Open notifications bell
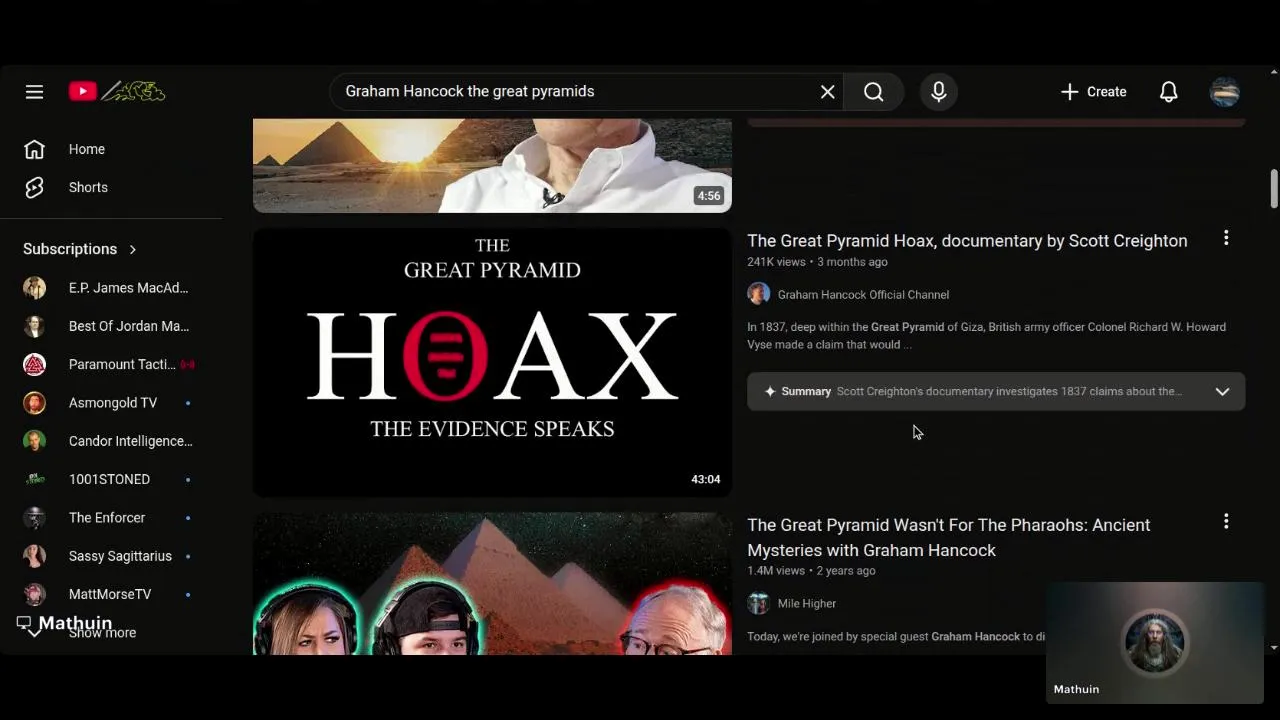Viewport: 1280px width, 720px height. tap(1168, 92)
